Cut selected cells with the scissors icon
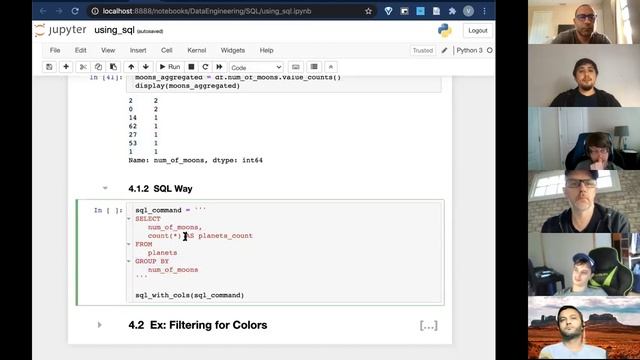Screen dimensions: 640x360 click(x=83, y=67)
